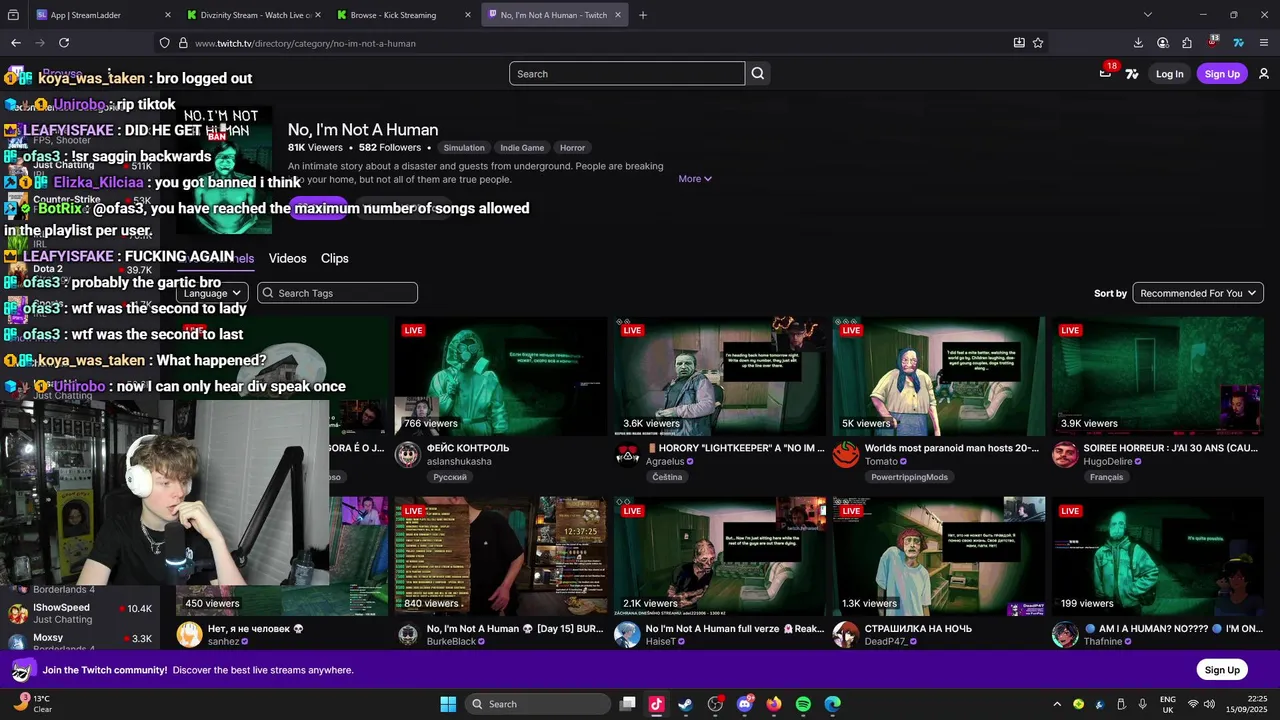
Task: Open the user profile icon in Twitch header
Action: tap(1264, 74)
